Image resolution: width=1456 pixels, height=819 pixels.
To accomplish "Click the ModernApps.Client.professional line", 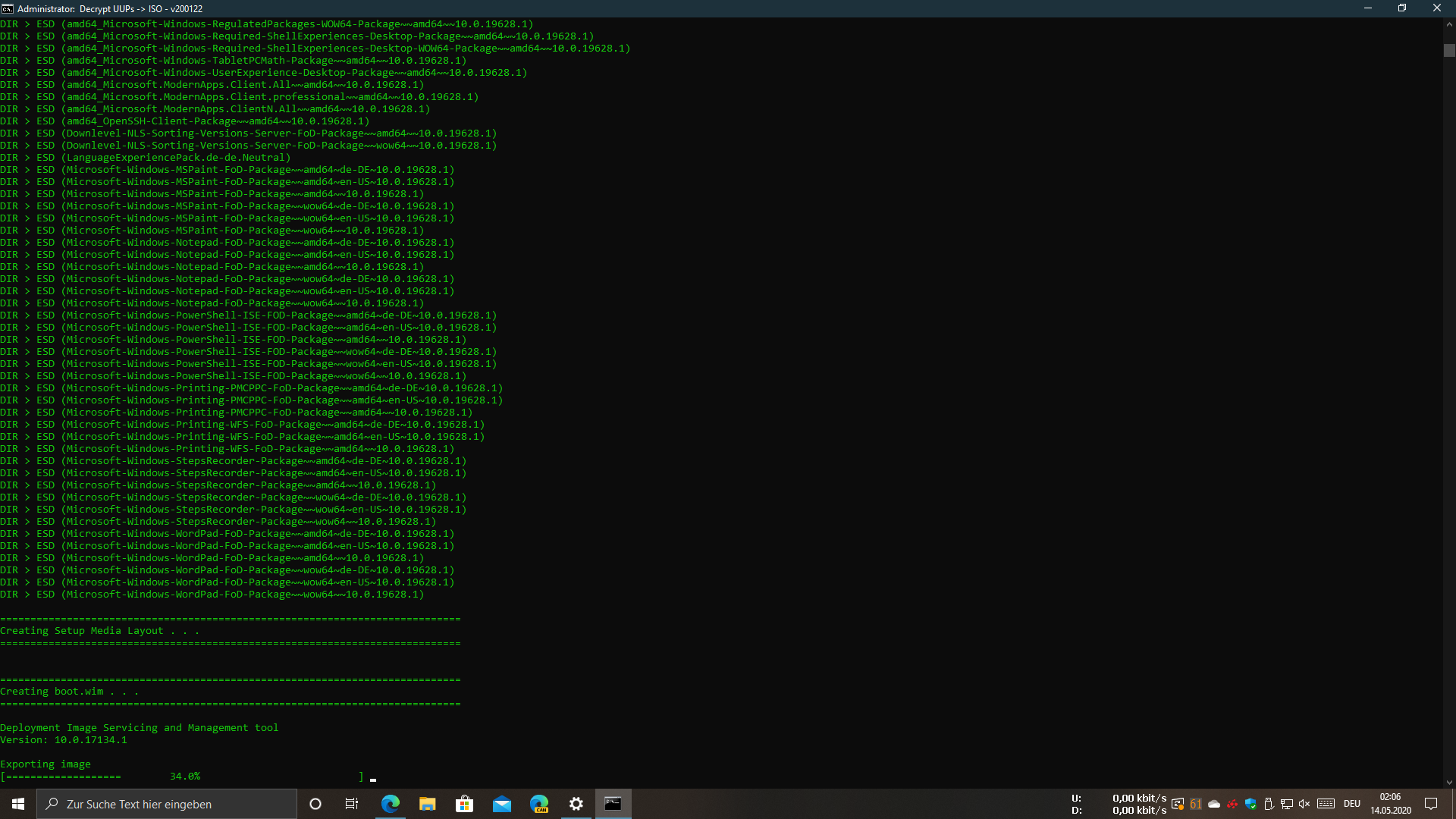I will [x=240, y=97].
